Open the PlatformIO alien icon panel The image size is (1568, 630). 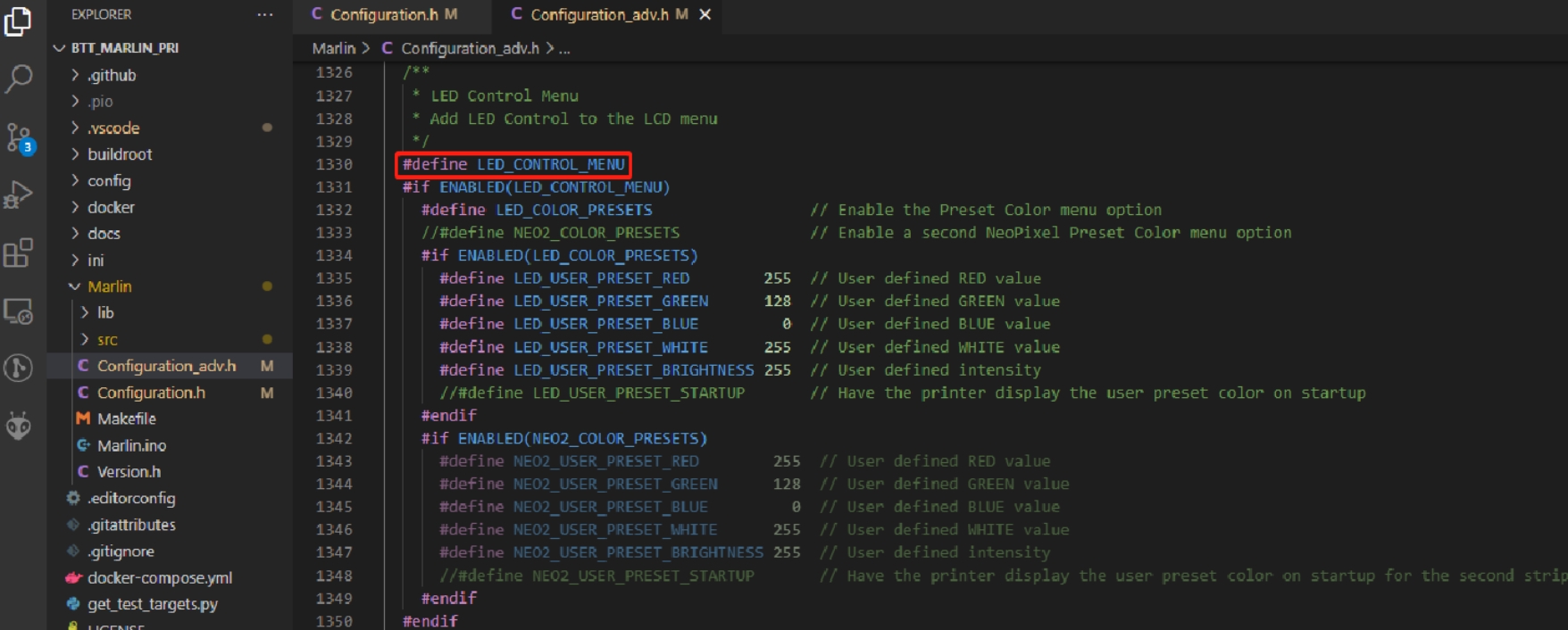point(19,426)
